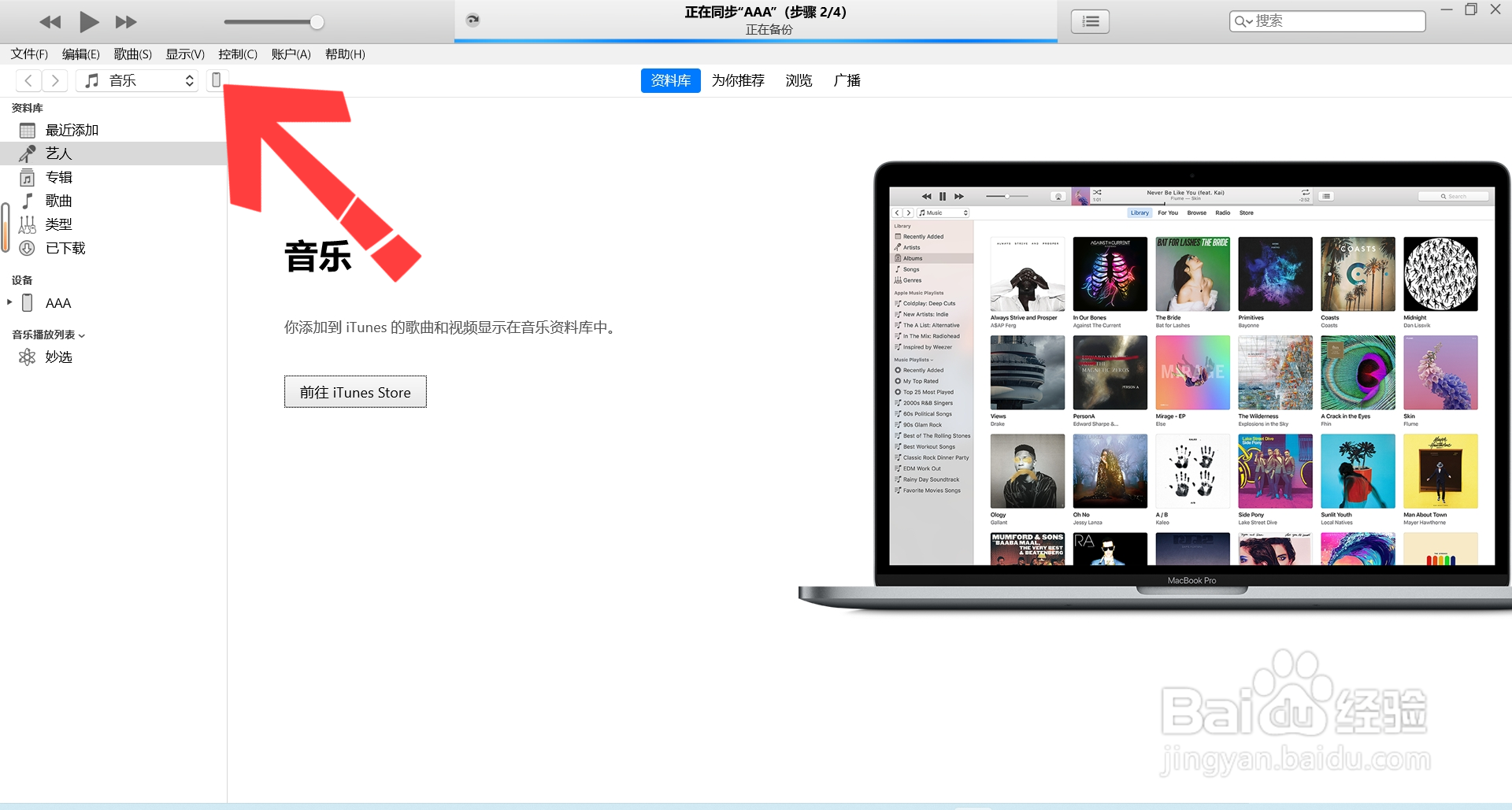Viewport: 1512px width, 810px height.
Task: Click the music note icon in dropdown
Action: tap(92, 80)
